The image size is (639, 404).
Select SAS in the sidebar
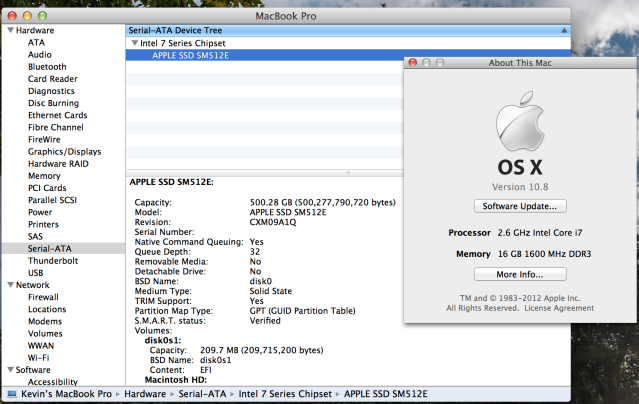pyautogui.click(x=35, y=236)
